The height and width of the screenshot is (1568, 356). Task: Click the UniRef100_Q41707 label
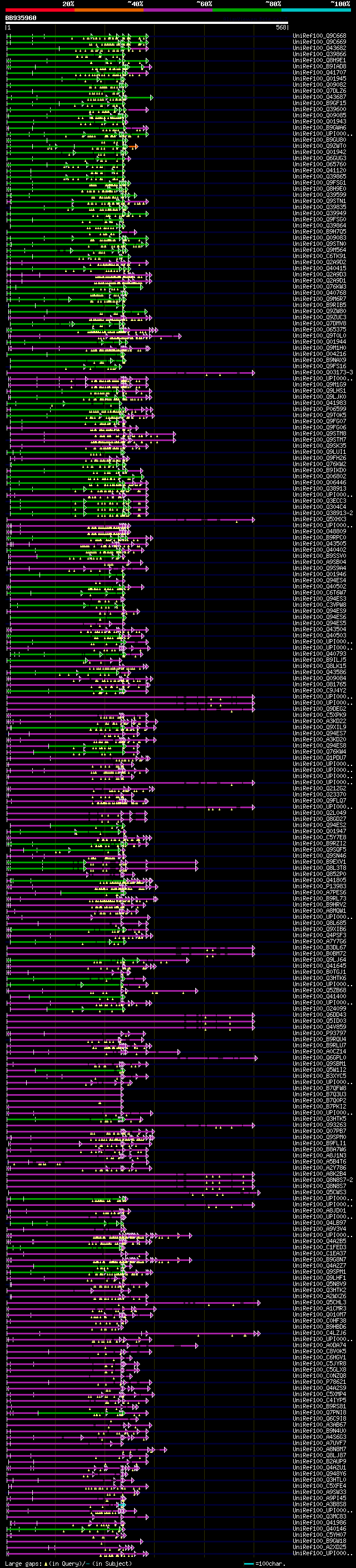pyautogui.click(x=319, y=72)
